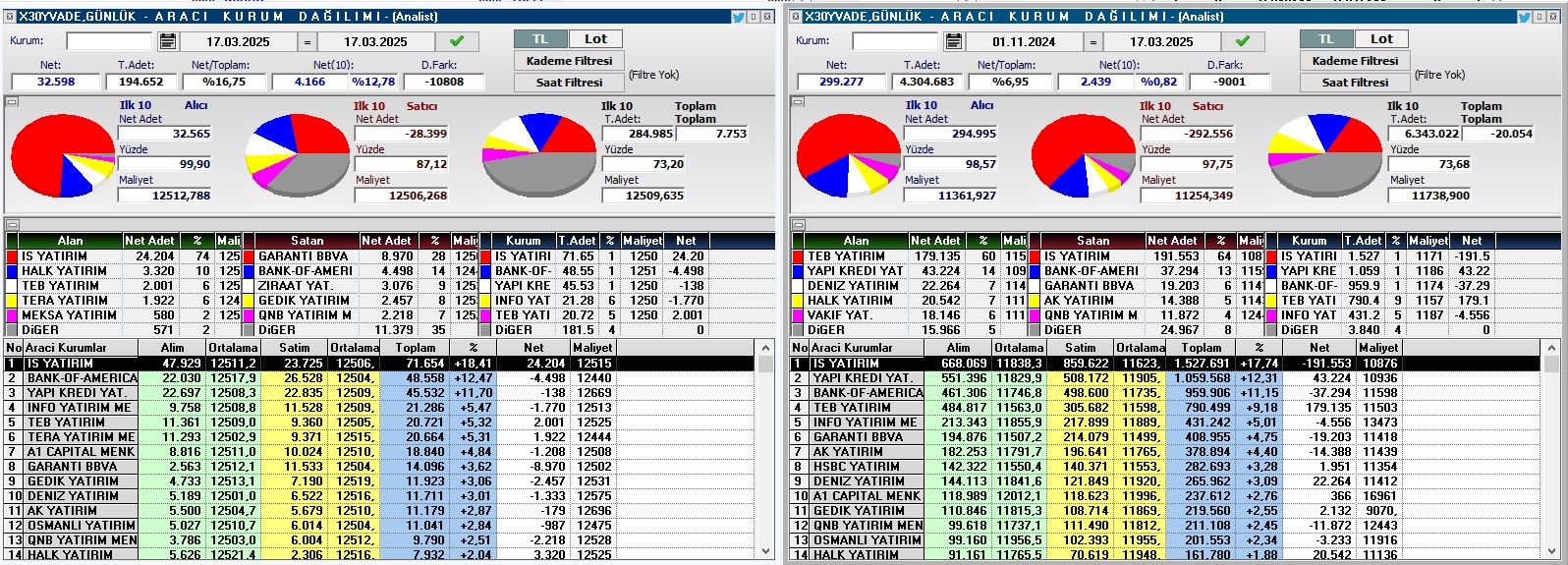Click the X icon left of the right window title
This screenshot has height=565, width=1568.
pos(797,17)
